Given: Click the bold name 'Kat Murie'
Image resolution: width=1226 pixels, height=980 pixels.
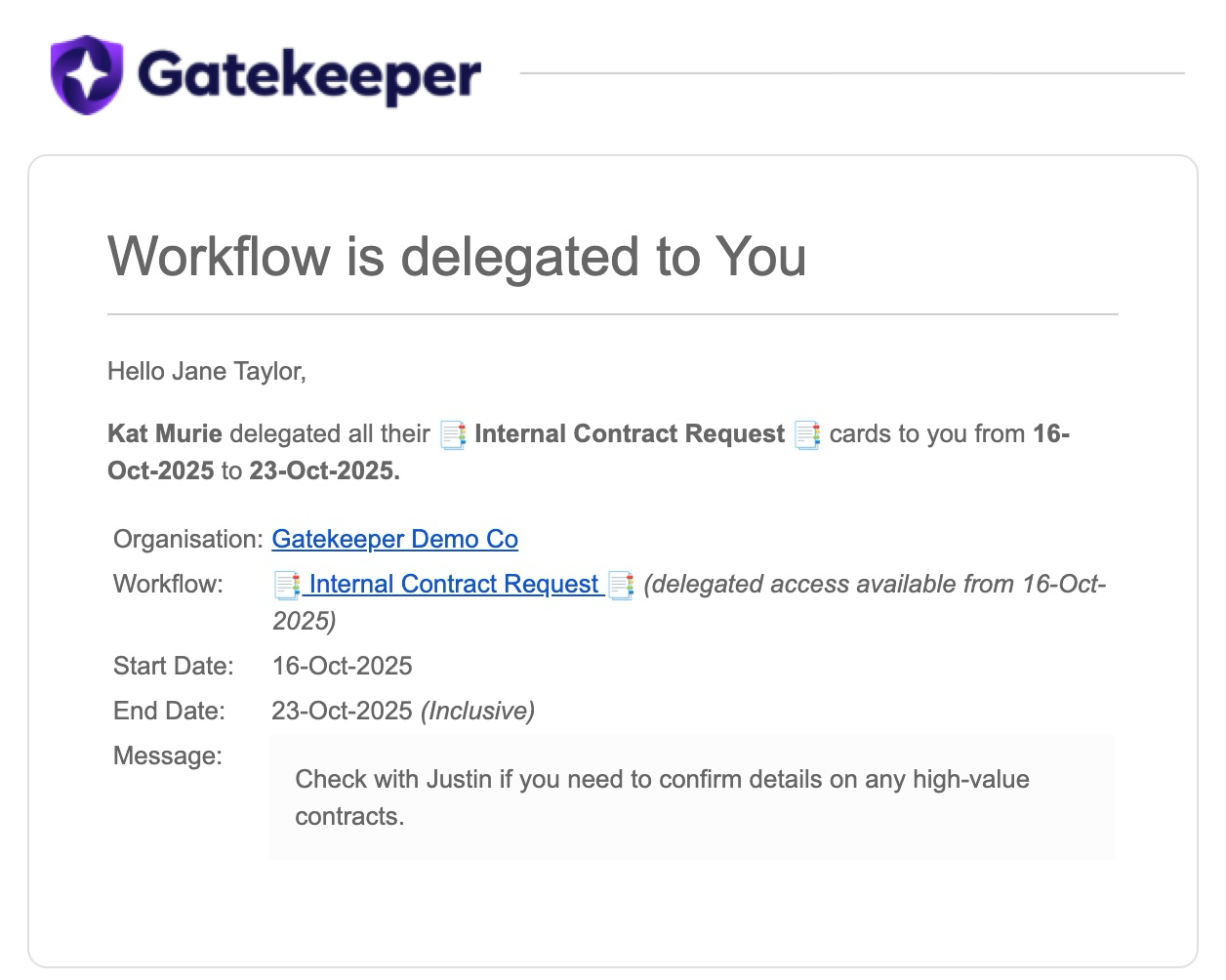Looking at the screenshot, I should click(x=165, y=433).
